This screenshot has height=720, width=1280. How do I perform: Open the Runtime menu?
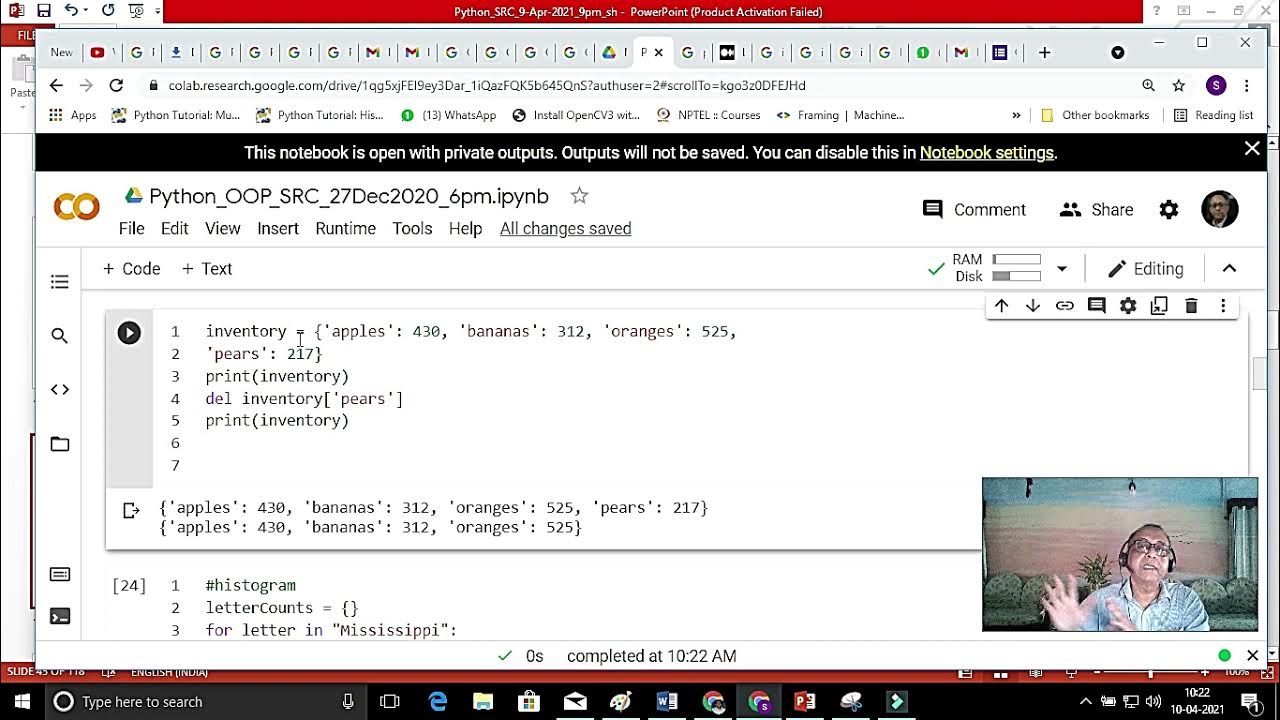click(x=345, y=229)
